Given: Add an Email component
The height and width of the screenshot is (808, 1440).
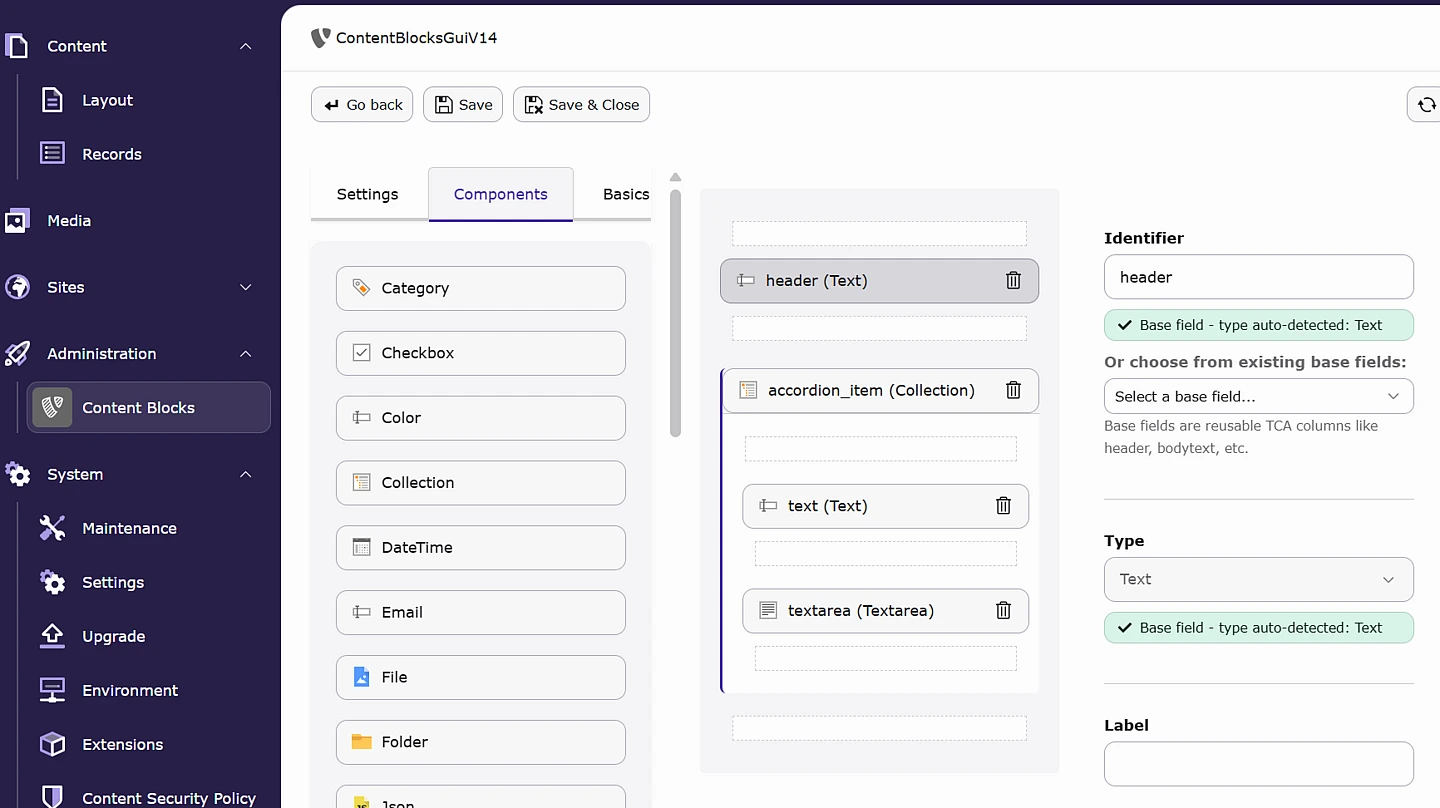Looking at the screenshot, I should pos(481,612).
